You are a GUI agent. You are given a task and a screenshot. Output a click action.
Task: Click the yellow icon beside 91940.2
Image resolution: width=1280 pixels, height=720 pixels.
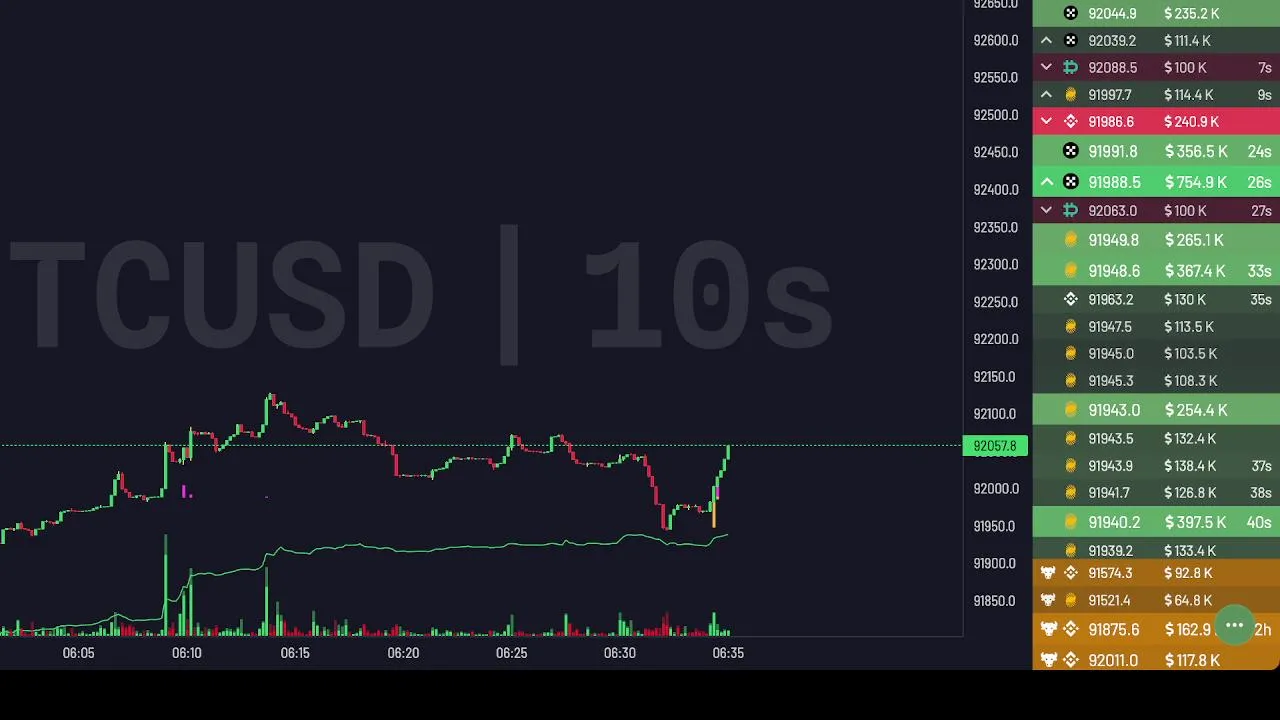tap(1071, 522)
